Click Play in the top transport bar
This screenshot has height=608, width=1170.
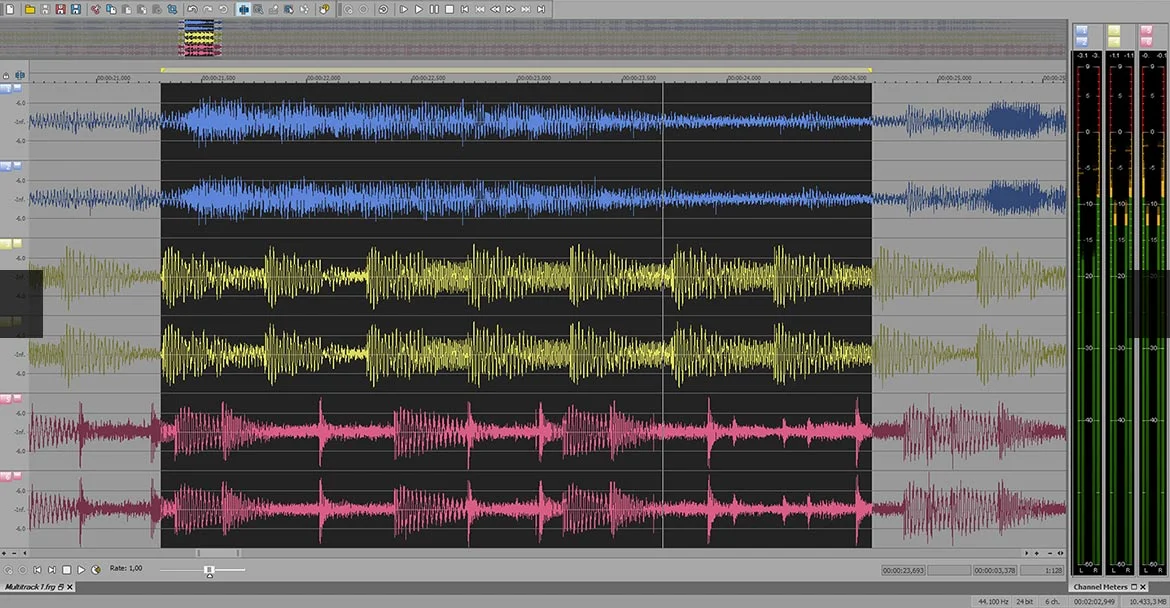(x=419, y=10)
